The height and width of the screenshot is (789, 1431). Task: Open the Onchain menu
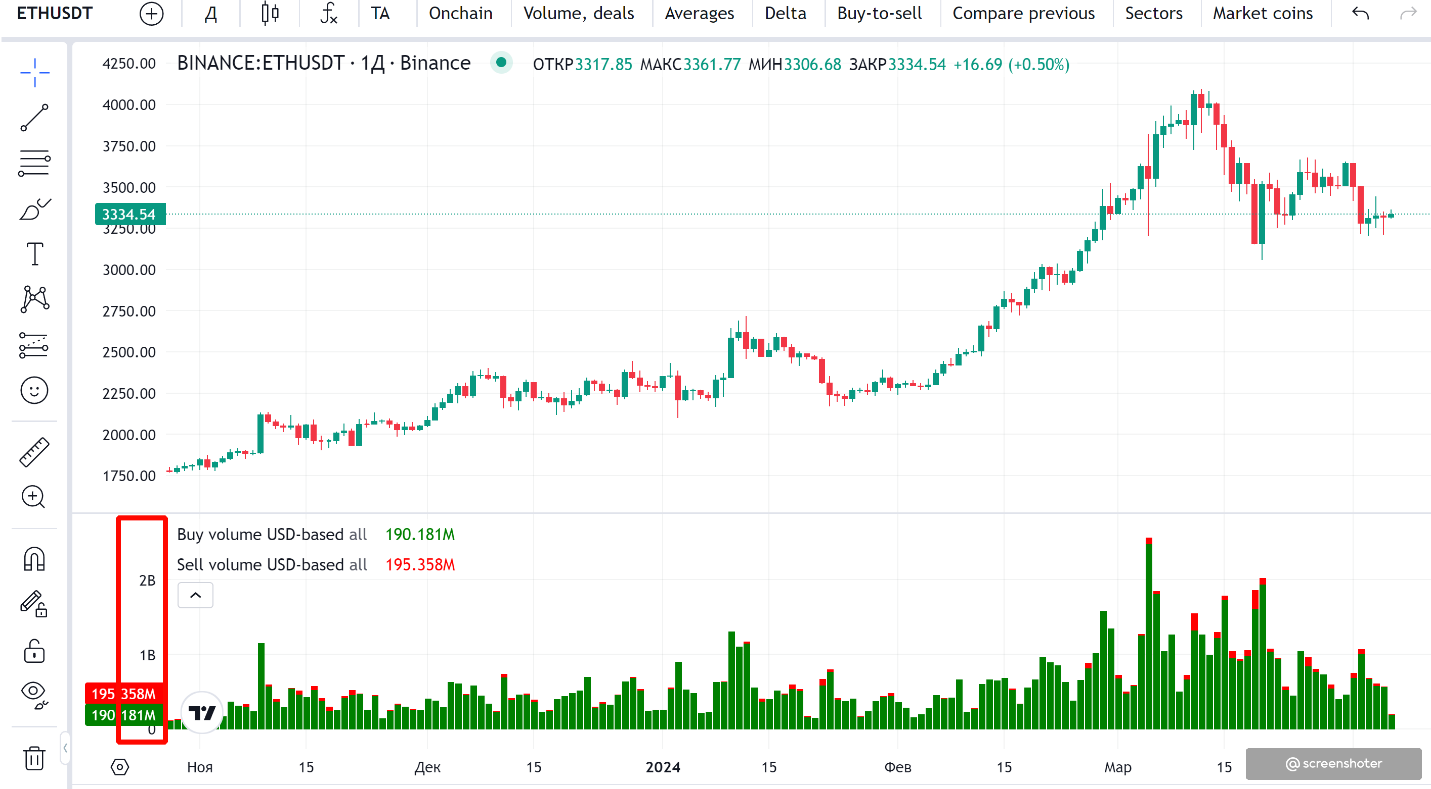pyautogui.click(x=460, y=14)
